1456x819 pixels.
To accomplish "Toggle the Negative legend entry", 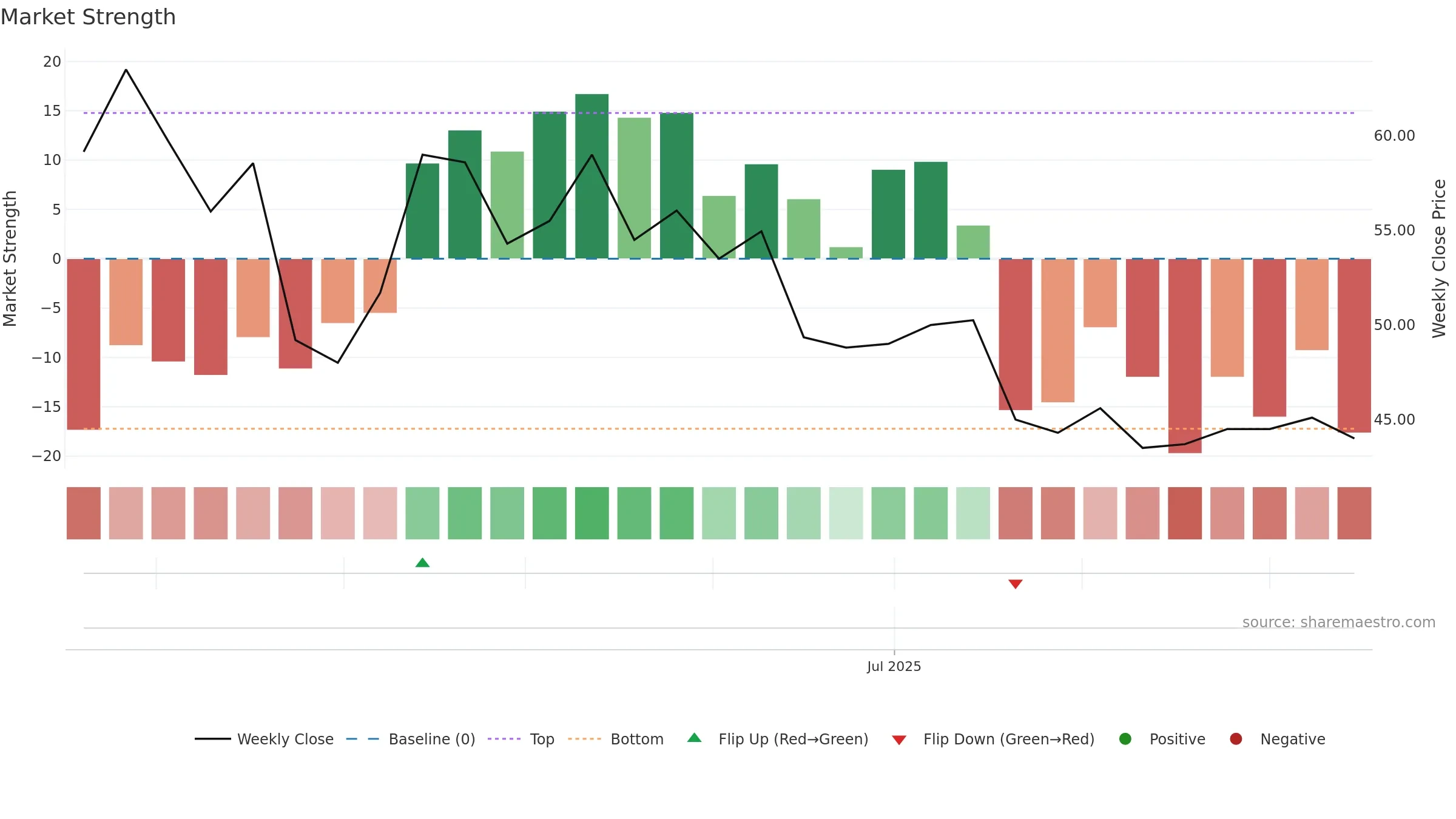I will pyautogui.click(x=1277, y=739).
